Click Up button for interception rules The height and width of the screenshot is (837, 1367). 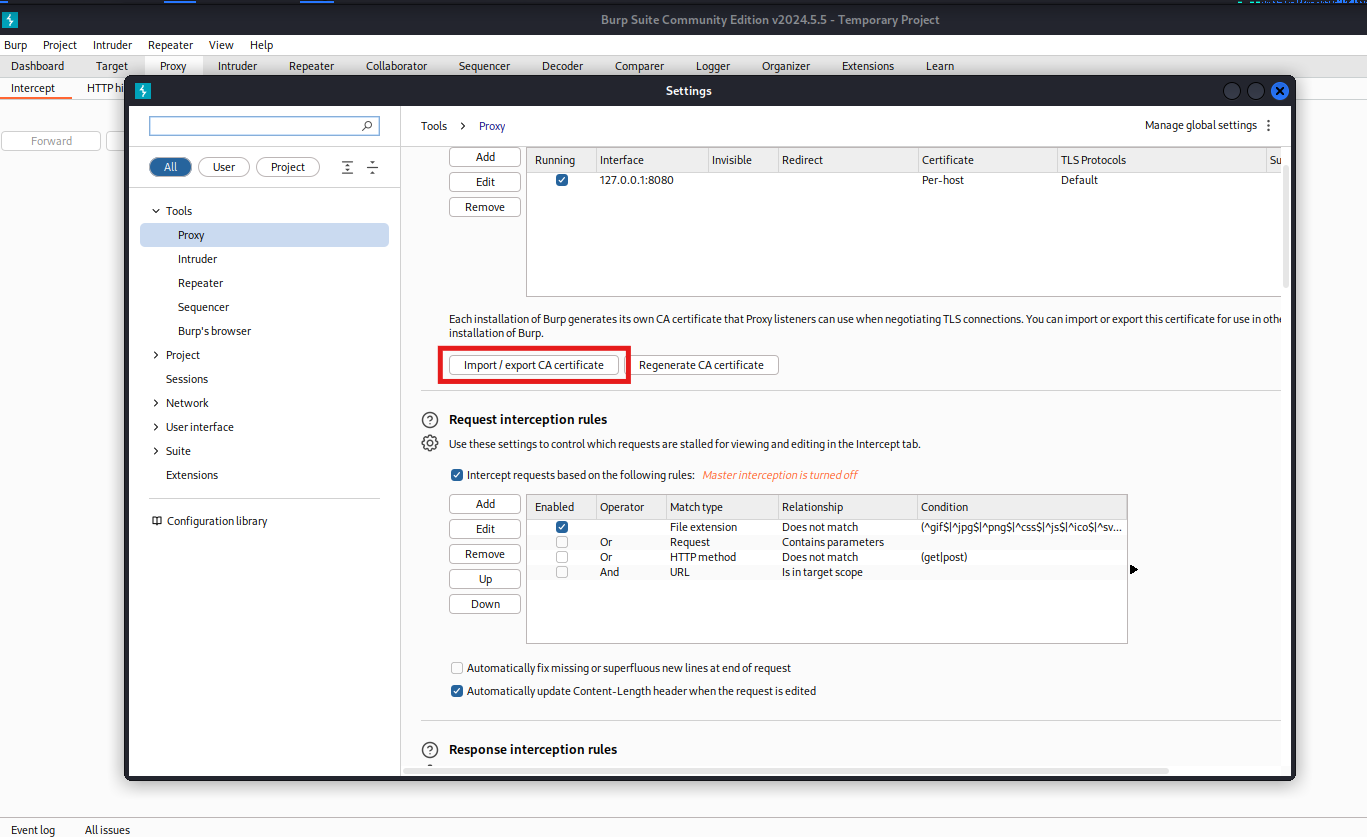pyautogui.click(x=485, y=579)
